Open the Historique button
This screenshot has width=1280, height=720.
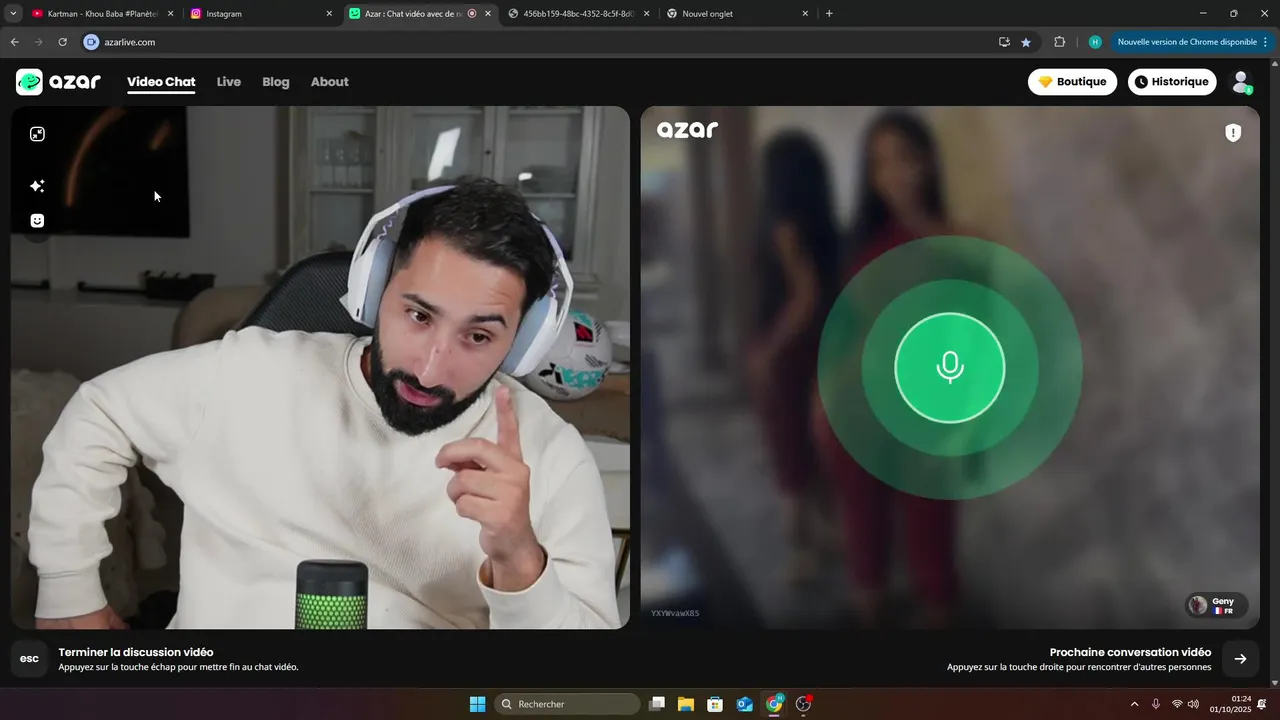tap(1172, 82)
